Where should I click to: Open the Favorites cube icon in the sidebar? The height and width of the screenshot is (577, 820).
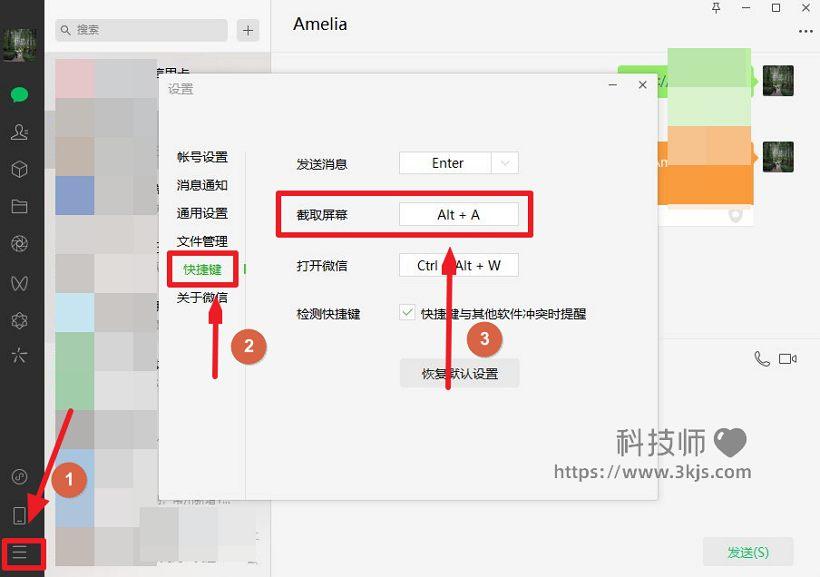(19, 169)
